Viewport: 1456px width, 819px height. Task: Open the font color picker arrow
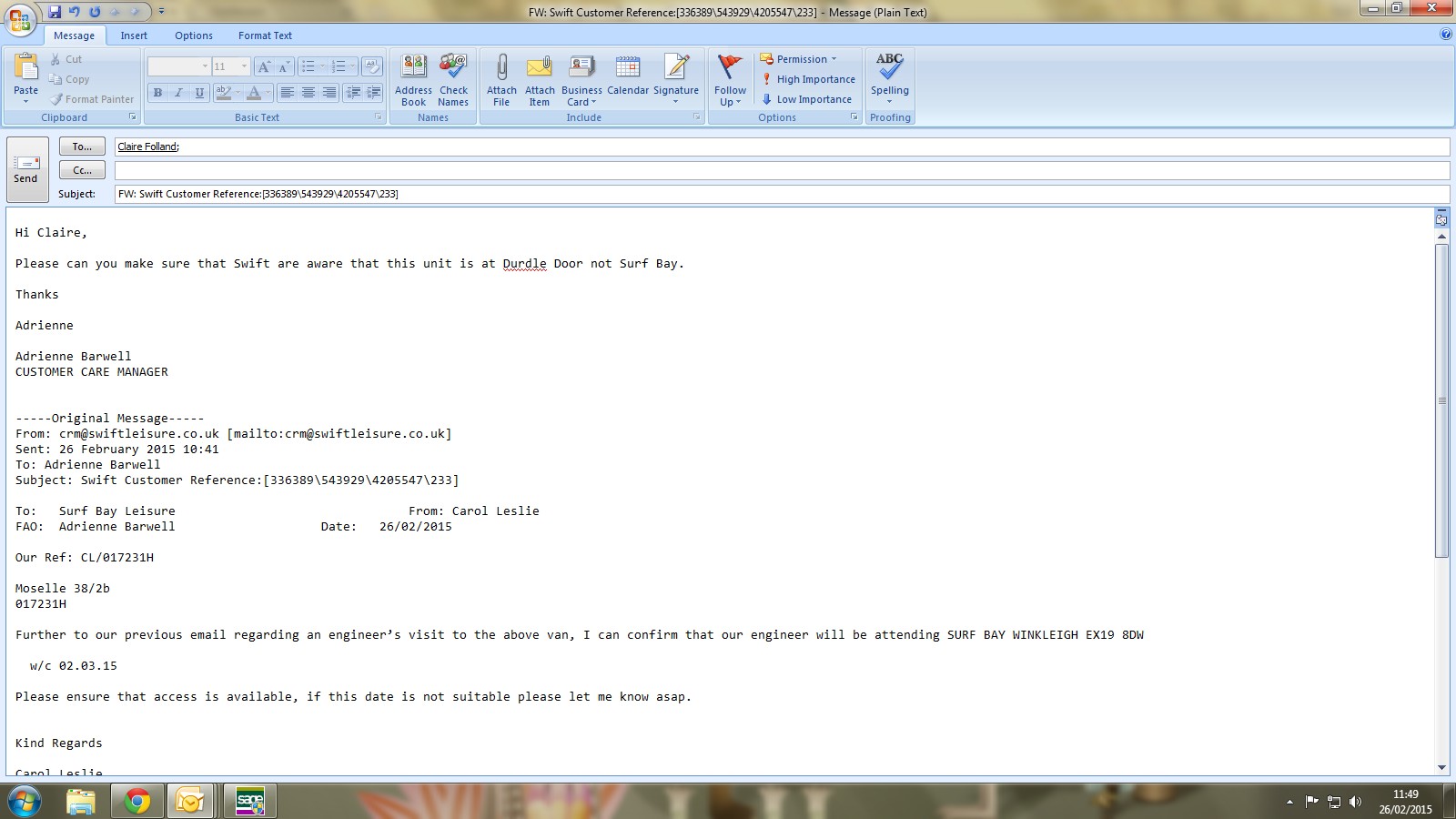[268, 93]
